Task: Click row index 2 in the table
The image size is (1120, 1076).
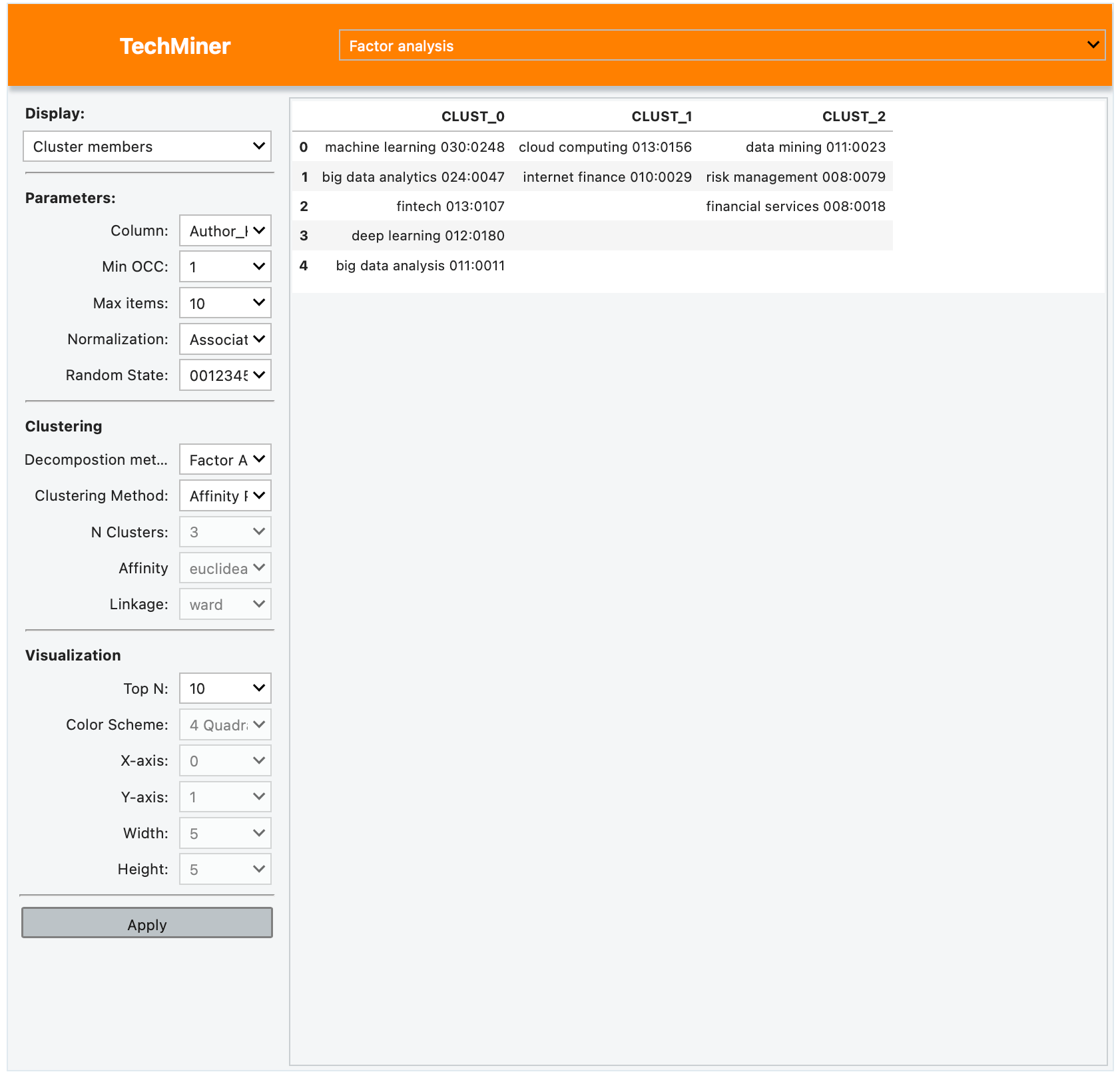Action: (304, 206)
